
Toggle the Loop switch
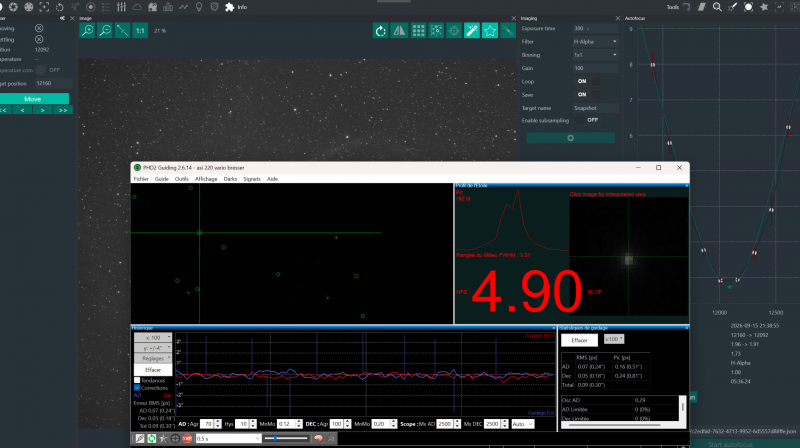point(587,81)
